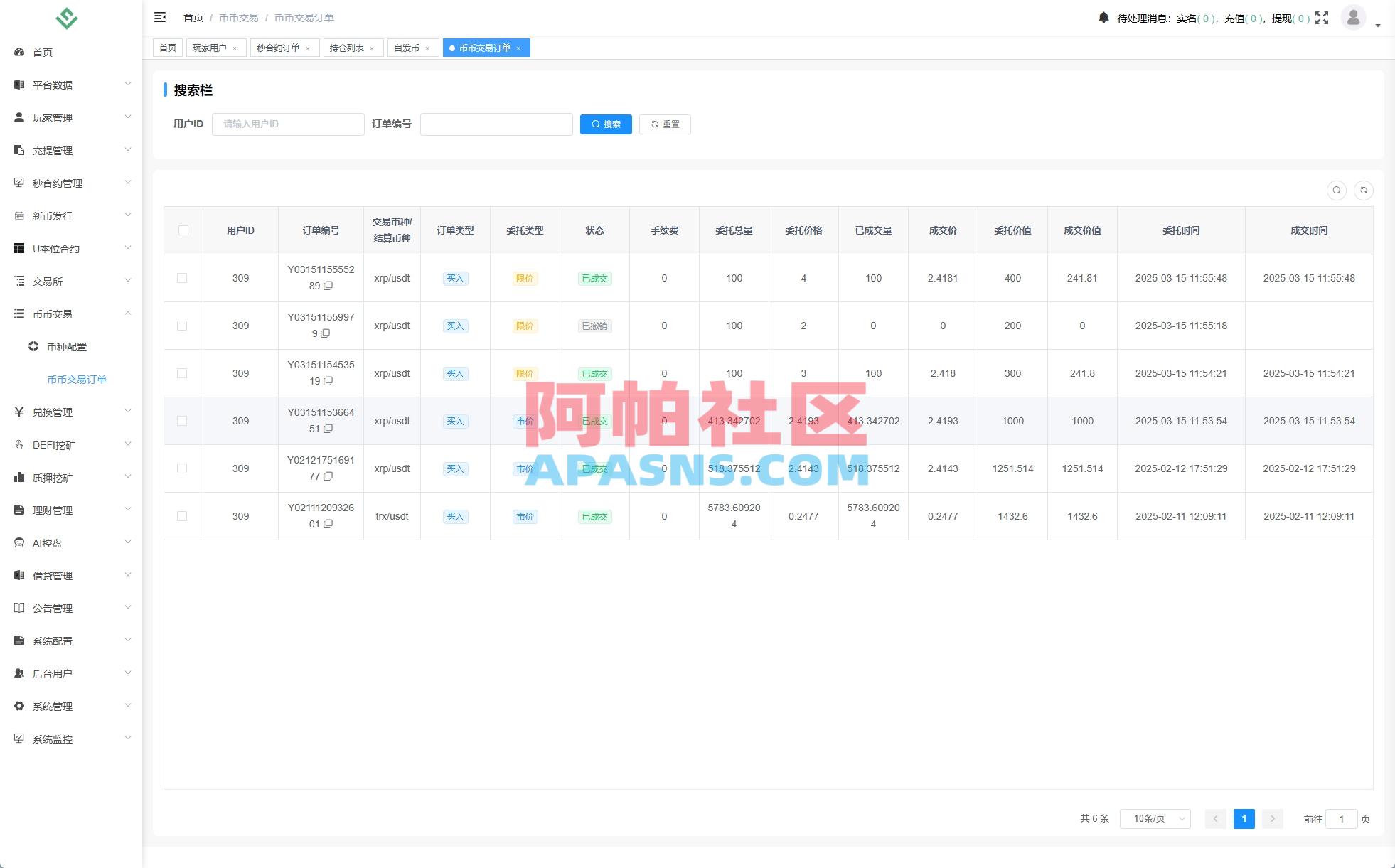Image resolution: width=1395 pixels, height=868 pixels.
Task: Switch to the 自发币 tab
Action: [407, 48]
